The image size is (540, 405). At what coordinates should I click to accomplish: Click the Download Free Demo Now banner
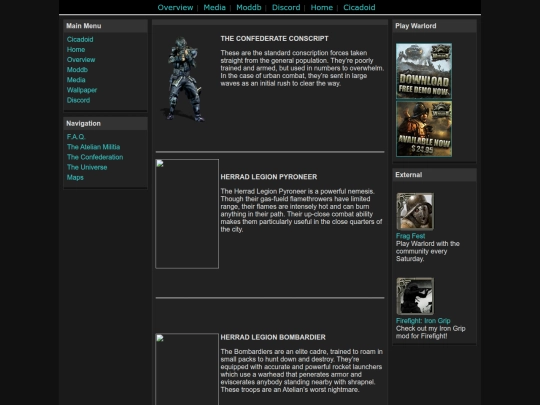(424, 71)
